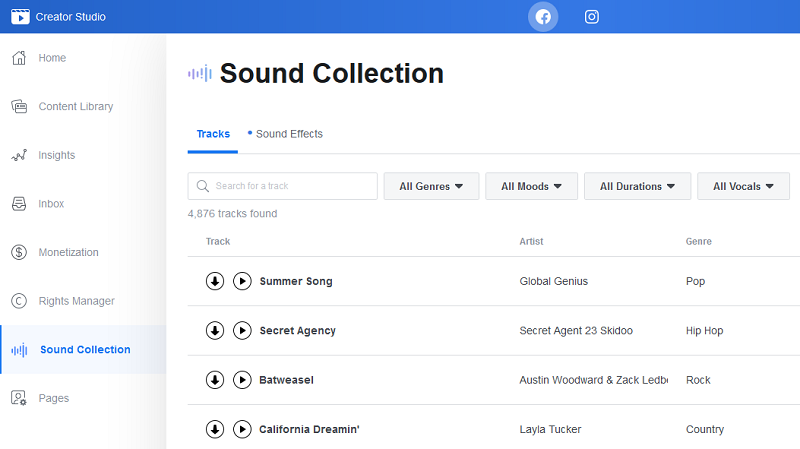Play the California Dreamin' track
The image size is (800, 449).
pos(242,429)
